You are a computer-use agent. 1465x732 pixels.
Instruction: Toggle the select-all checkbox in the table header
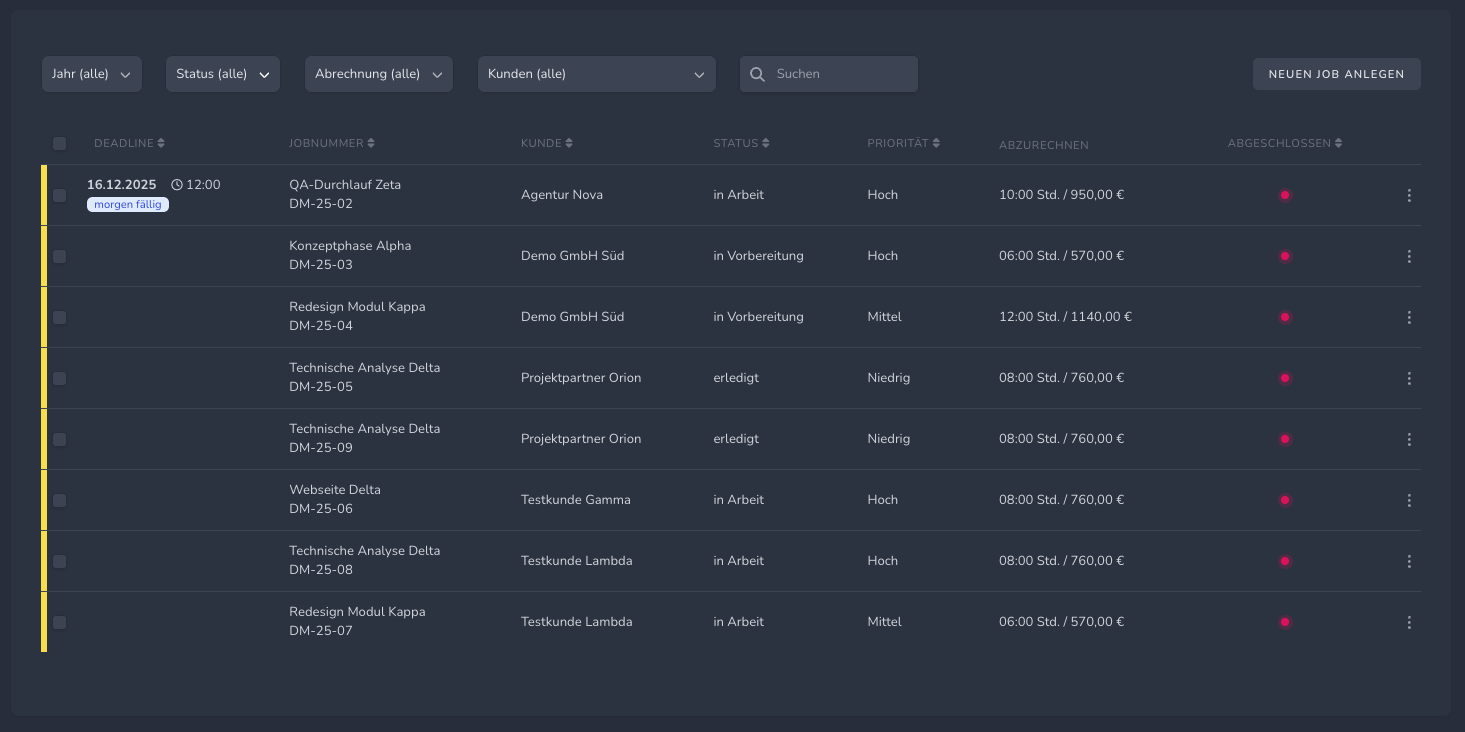tap(59, 143)
